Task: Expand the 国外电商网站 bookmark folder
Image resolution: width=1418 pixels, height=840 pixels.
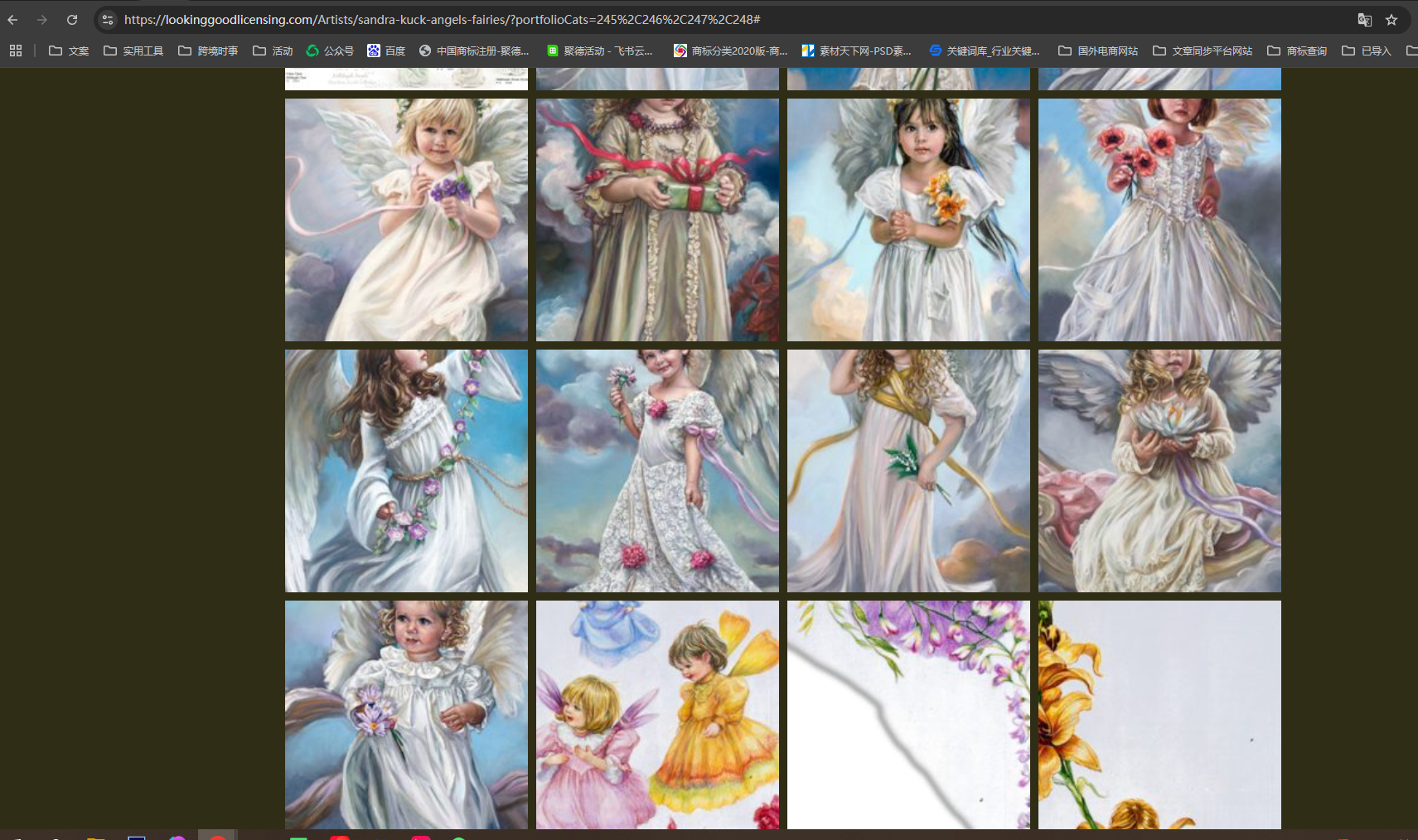Action: 1098,51
